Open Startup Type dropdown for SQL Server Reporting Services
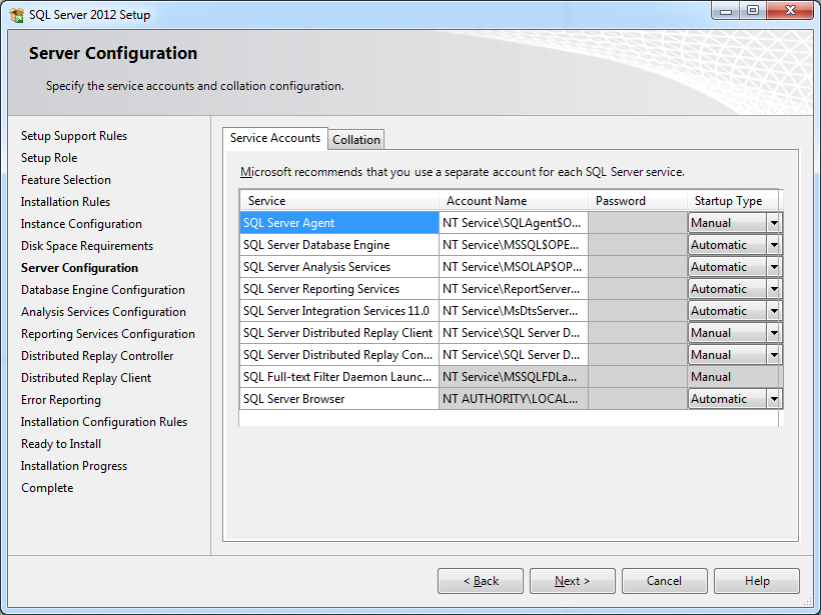The width and height of the screenshot is (821, 615). [773, 289]
